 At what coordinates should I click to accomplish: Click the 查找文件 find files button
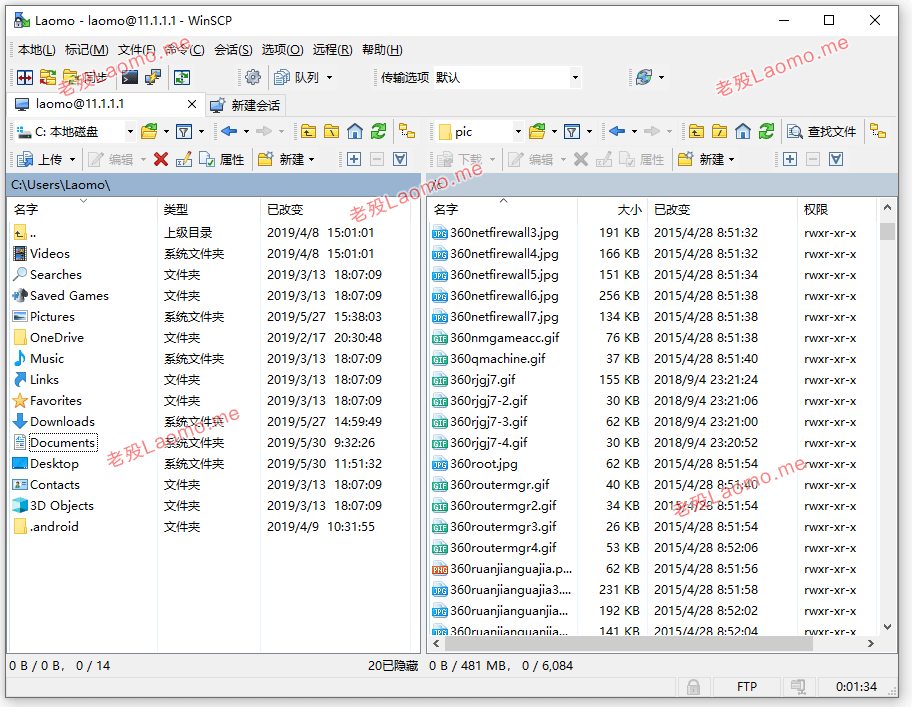click(821, 132)
